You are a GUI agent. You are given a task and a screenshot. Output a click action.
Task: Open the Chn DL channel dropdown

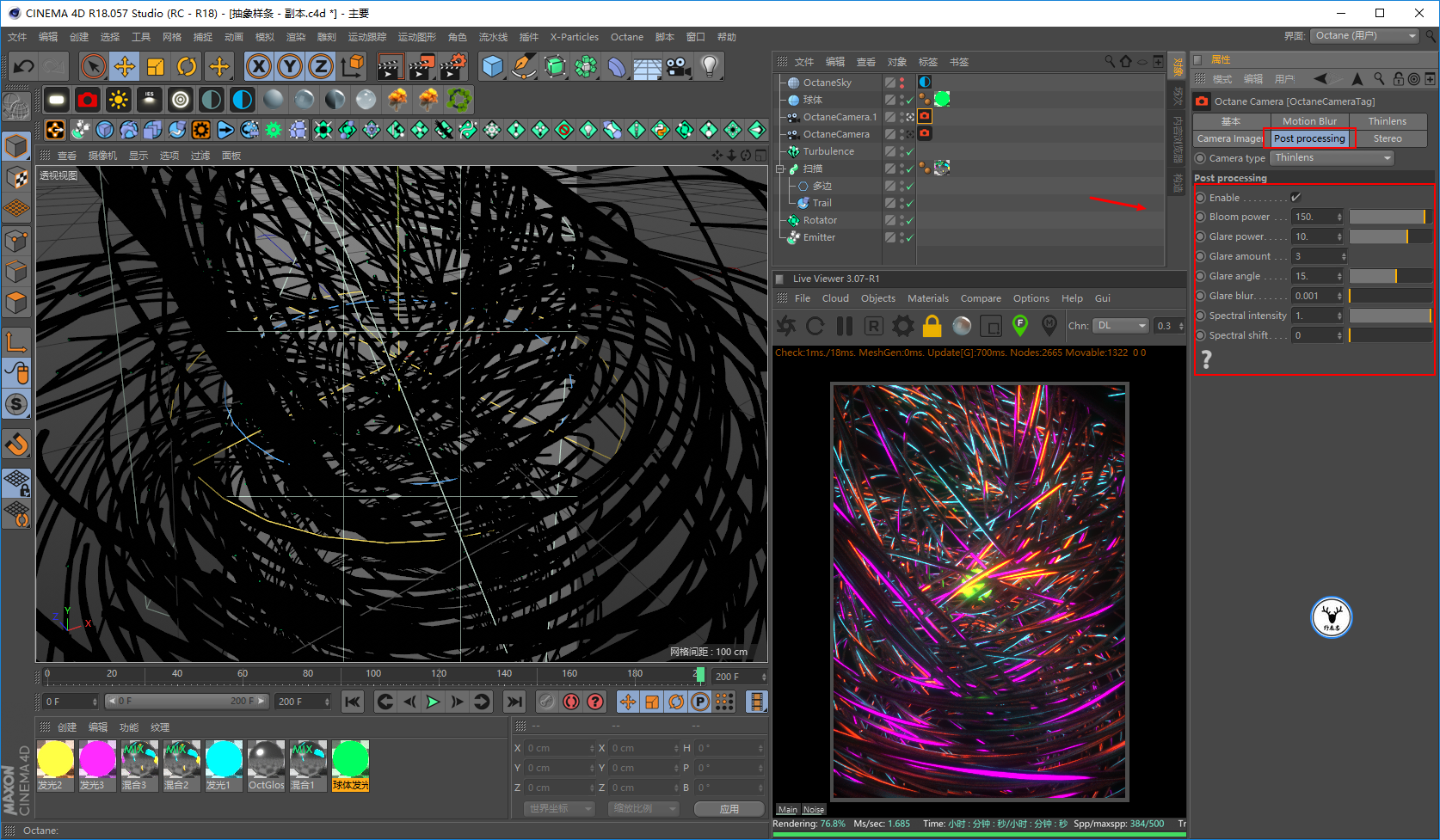pyautogui.click(x=1121, y=326)
